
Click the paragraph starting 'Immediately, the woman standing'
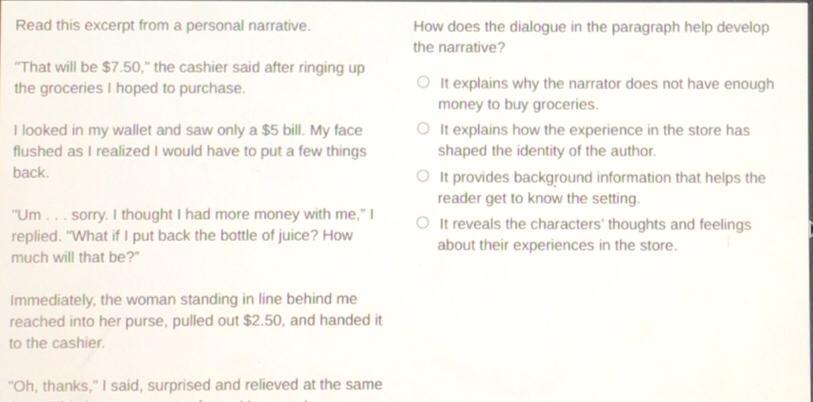tap(196, 321)
